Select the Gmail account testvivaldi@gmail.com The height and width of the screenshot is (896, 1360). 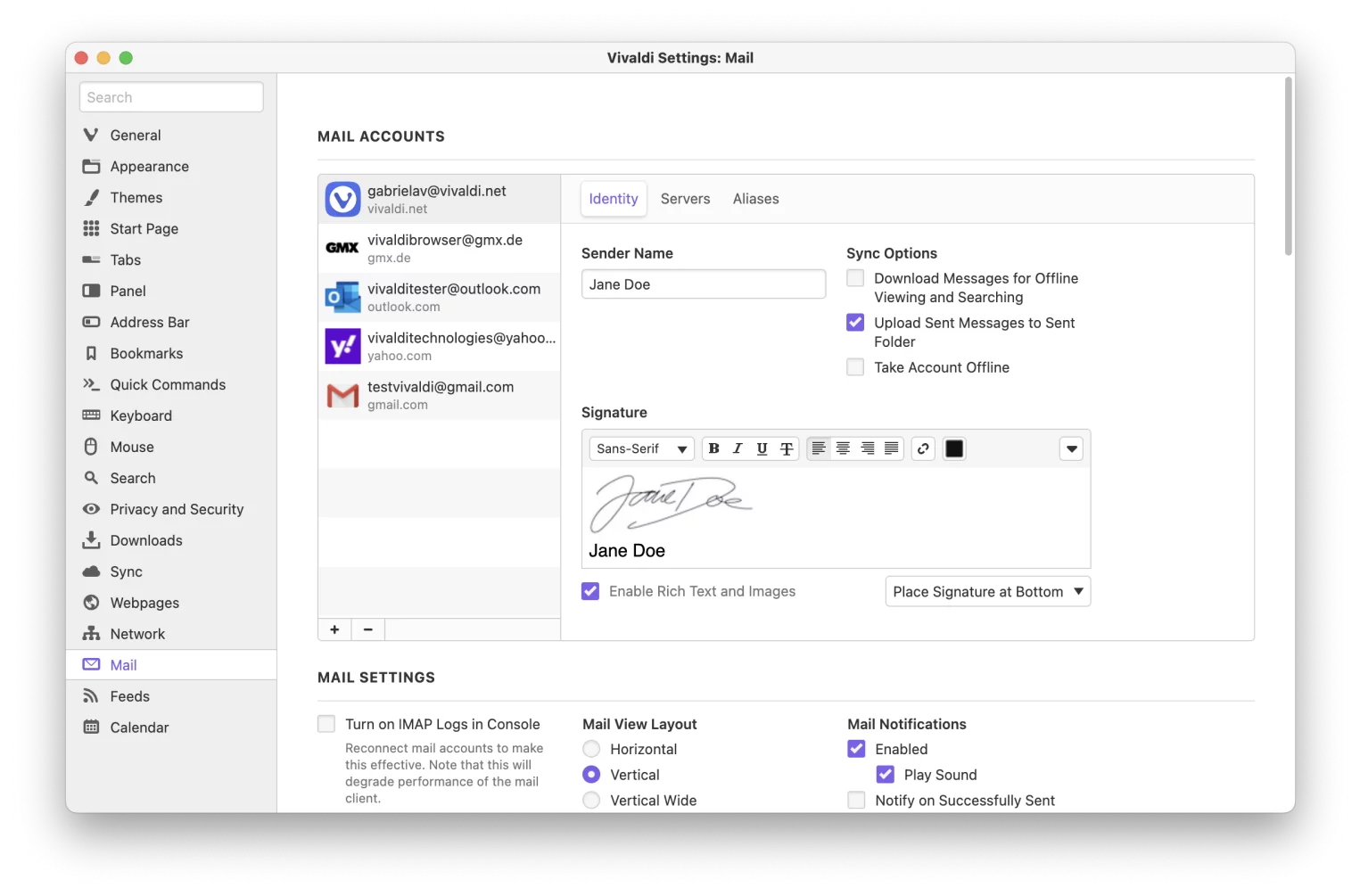pos(440,395)
